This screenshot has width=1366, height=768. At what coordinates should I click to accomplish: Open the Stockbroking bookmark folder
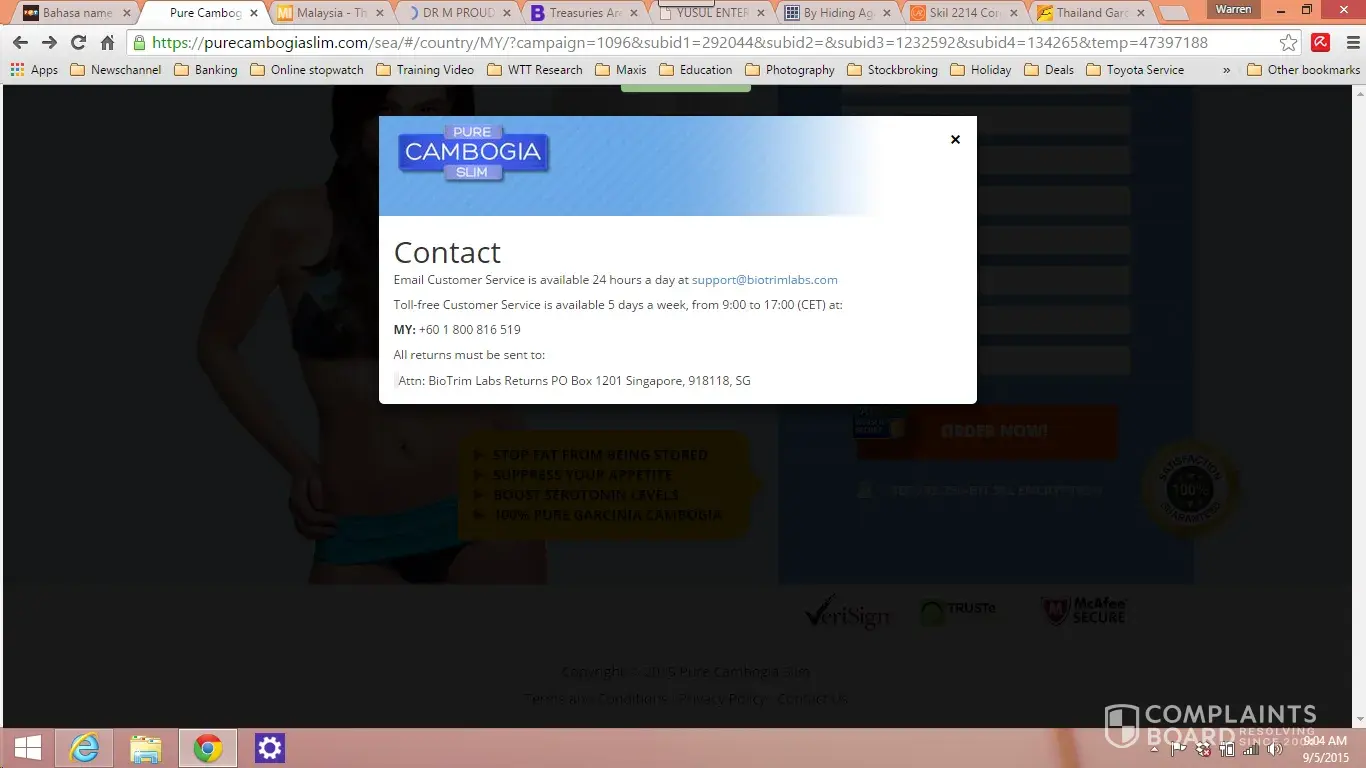(892, 70)
